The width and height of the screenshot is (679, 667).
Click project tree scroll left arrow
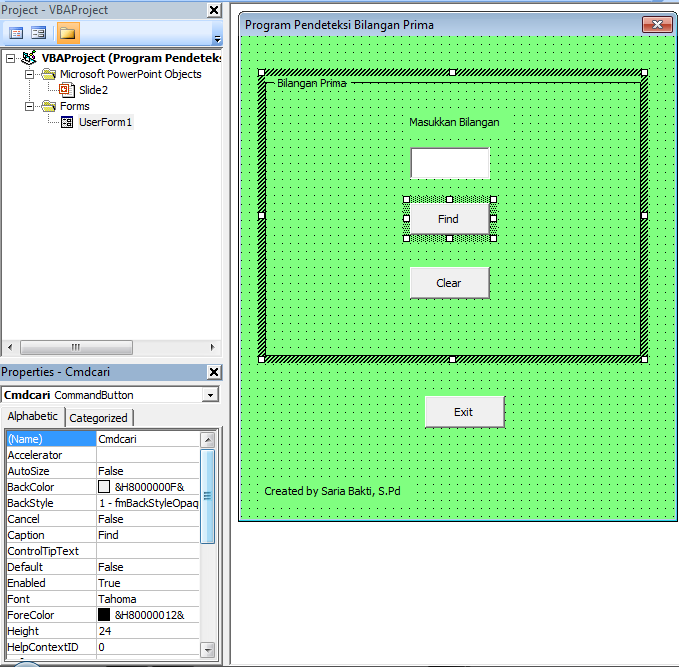[x=10, y=347]
